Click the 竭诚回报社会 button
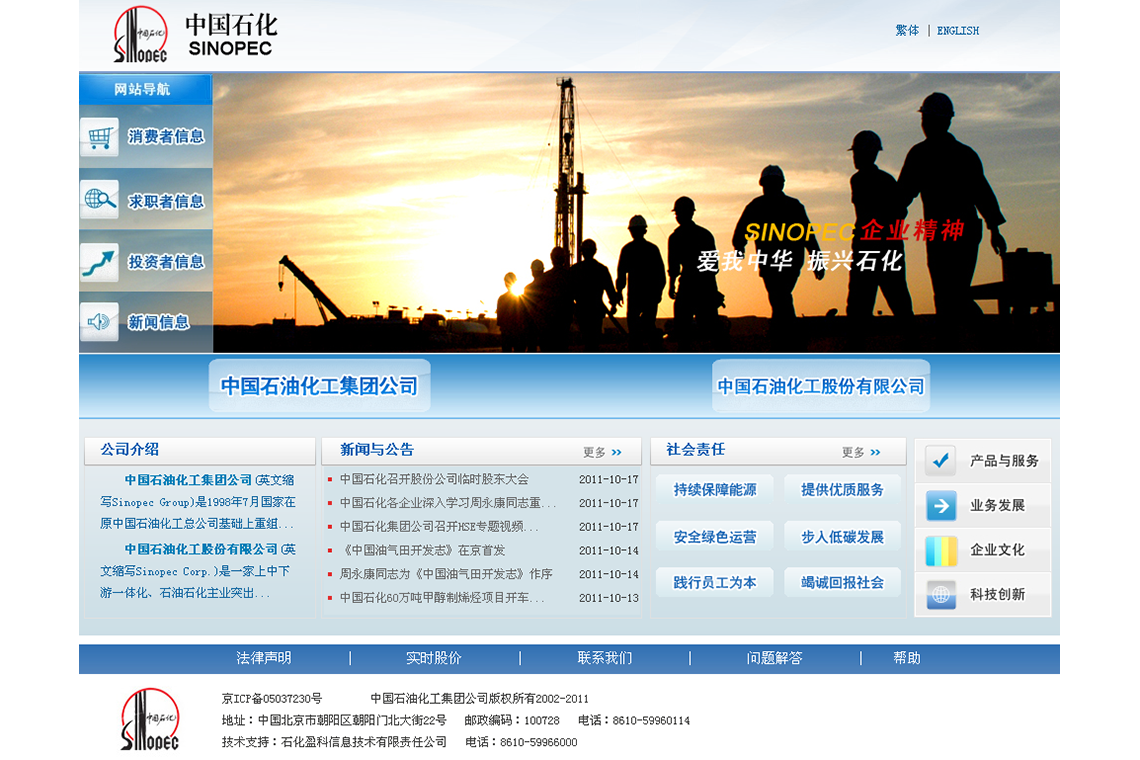This screenshot has width=1140, height=760. (843, 583)
